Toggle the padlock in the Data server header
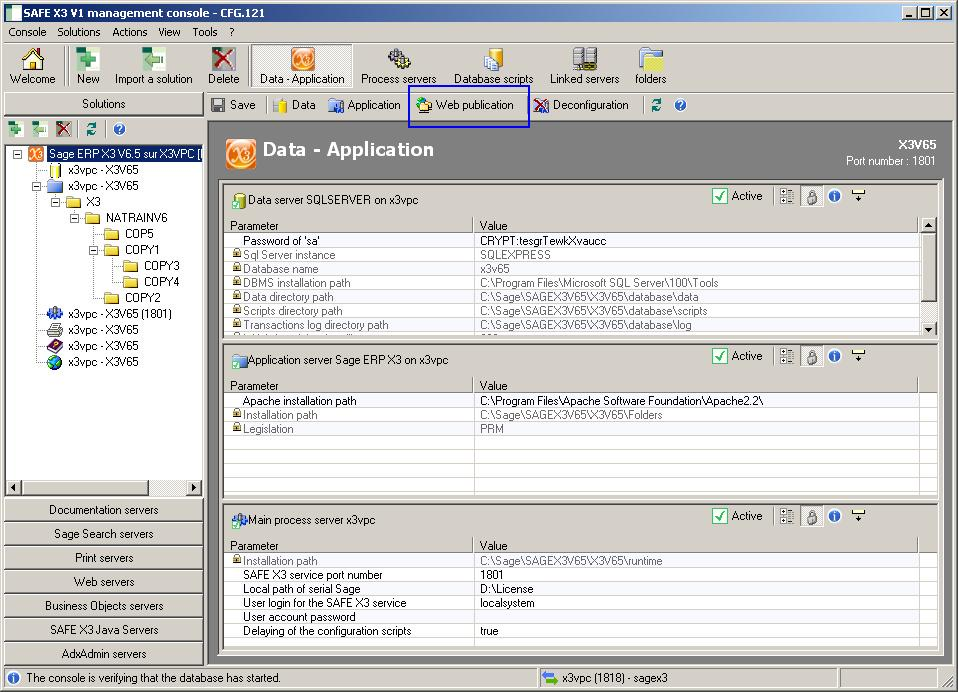This screenshot has height=692, width=958. [x=811, y=196]
